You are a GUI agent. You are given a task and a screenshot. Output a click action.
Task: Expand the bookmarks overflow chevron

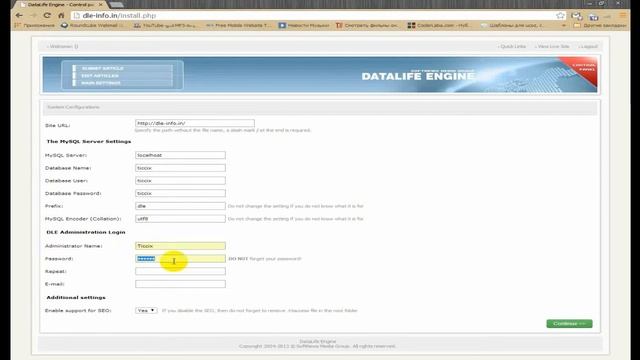(564, 25)
